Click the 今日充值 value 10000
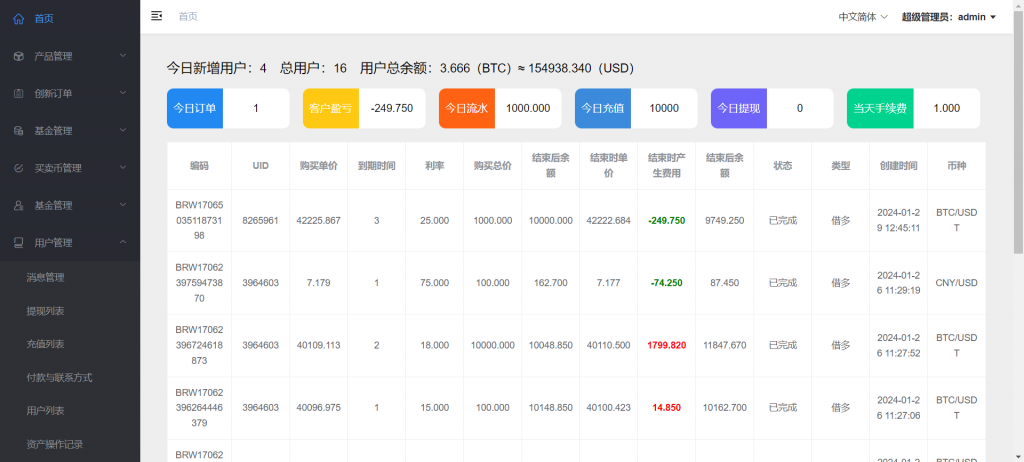The width and height of the screenshot is (1024, 462). point(664,108)
